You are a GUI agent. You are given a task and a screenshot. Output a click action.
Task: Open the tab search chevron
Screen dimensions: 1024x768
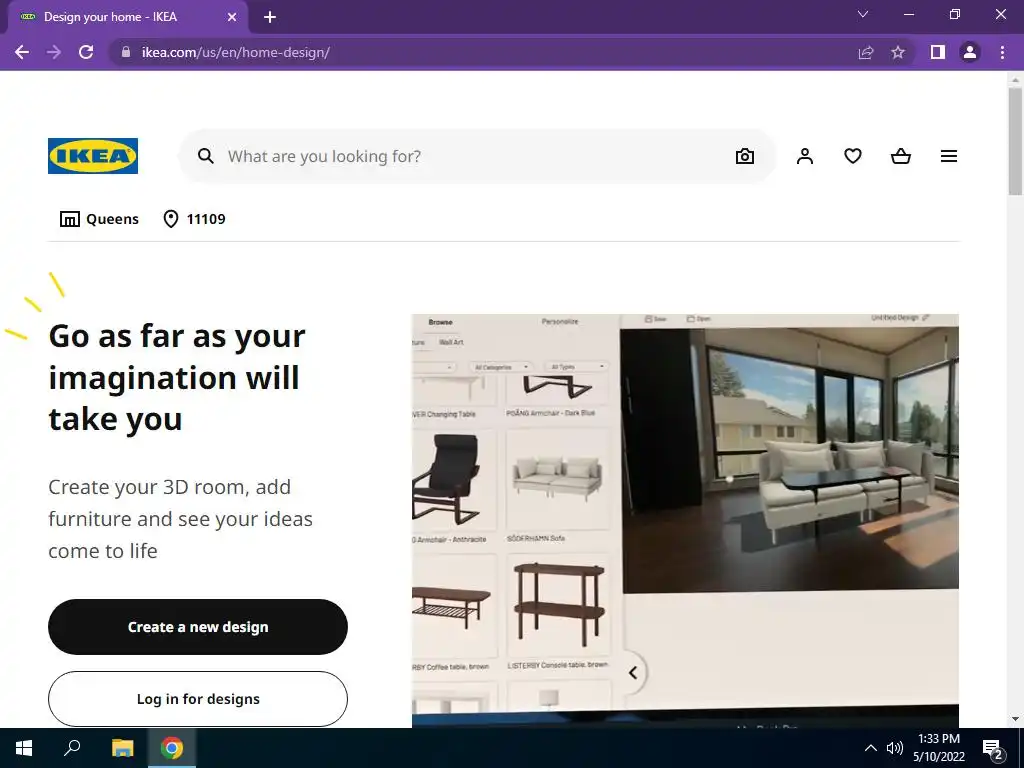(x=863, y=14)
